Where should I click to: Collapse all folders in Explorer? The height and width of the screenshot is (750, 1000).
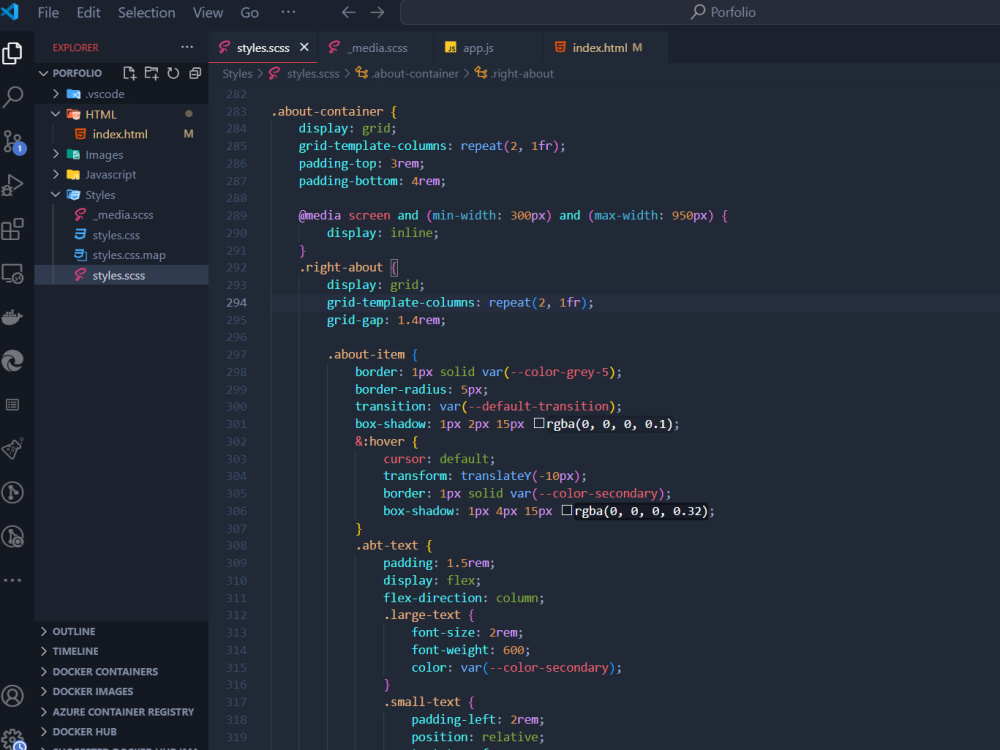coord(194,72)
